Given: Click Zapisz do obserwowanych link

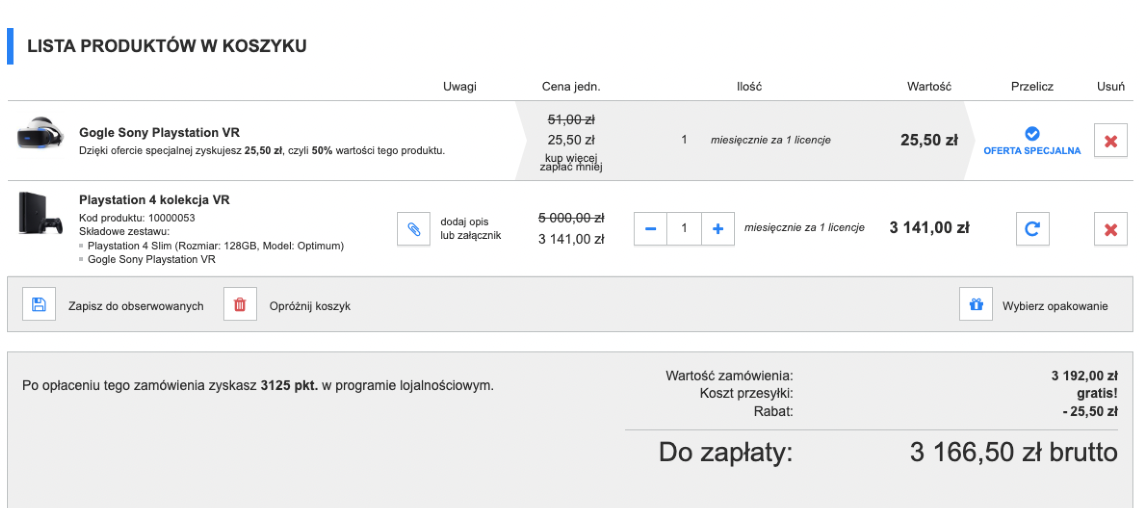Looking at the screenshot, I should point(136,306).
